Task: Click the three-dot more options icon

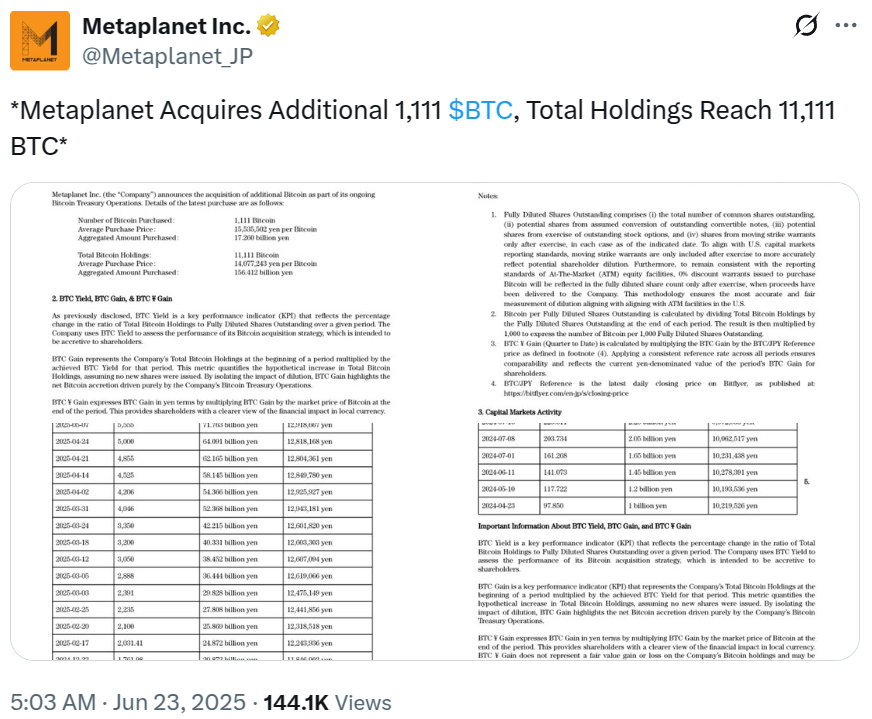Action: 846,26
